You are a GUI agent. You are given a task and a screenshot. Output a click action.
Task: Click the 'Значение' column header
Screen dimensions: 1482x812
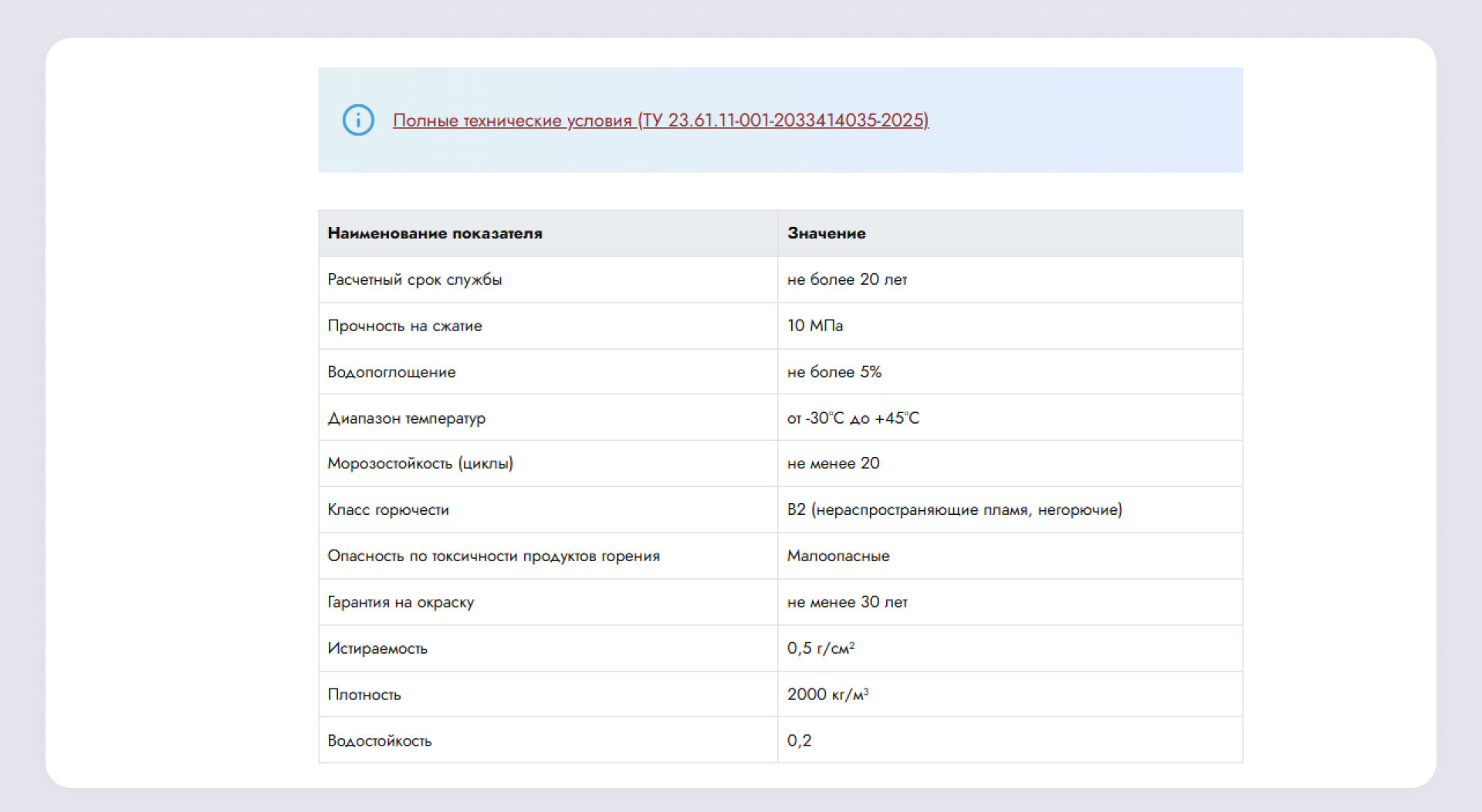[x=826, y=233]
